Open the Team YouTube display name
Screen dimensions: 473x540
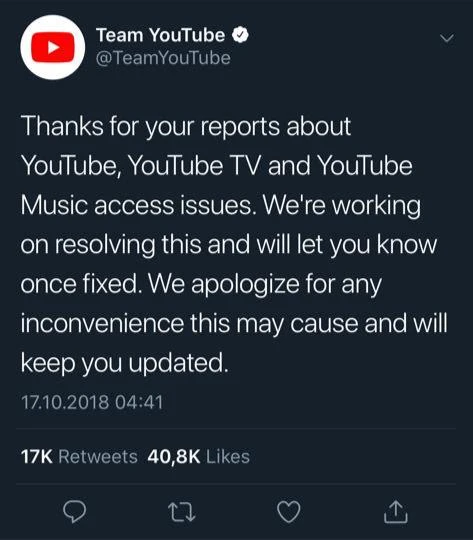161,35
